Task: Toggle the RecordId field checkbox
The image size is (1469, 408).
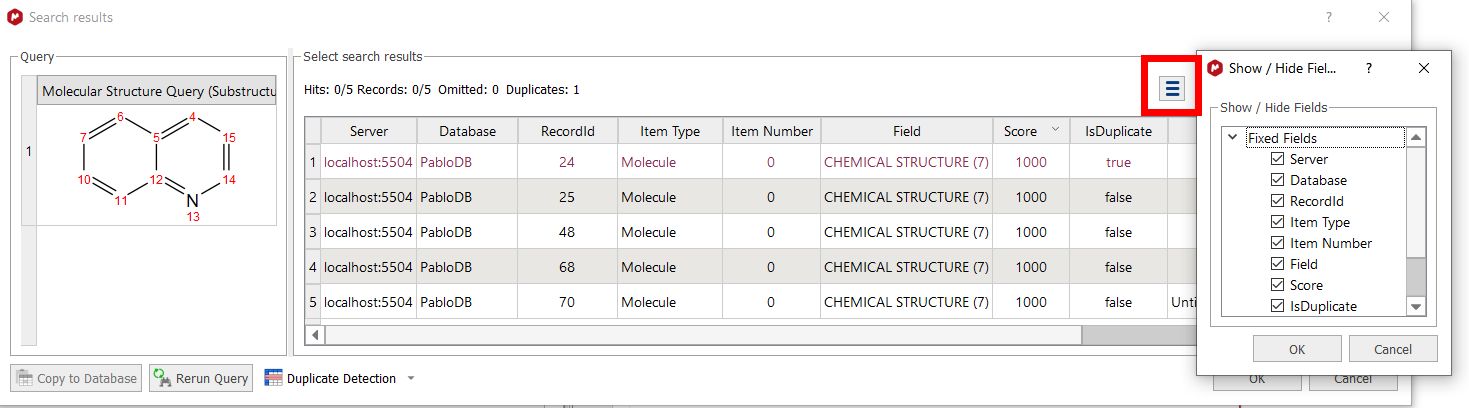Action: (x=1277, y=201)
